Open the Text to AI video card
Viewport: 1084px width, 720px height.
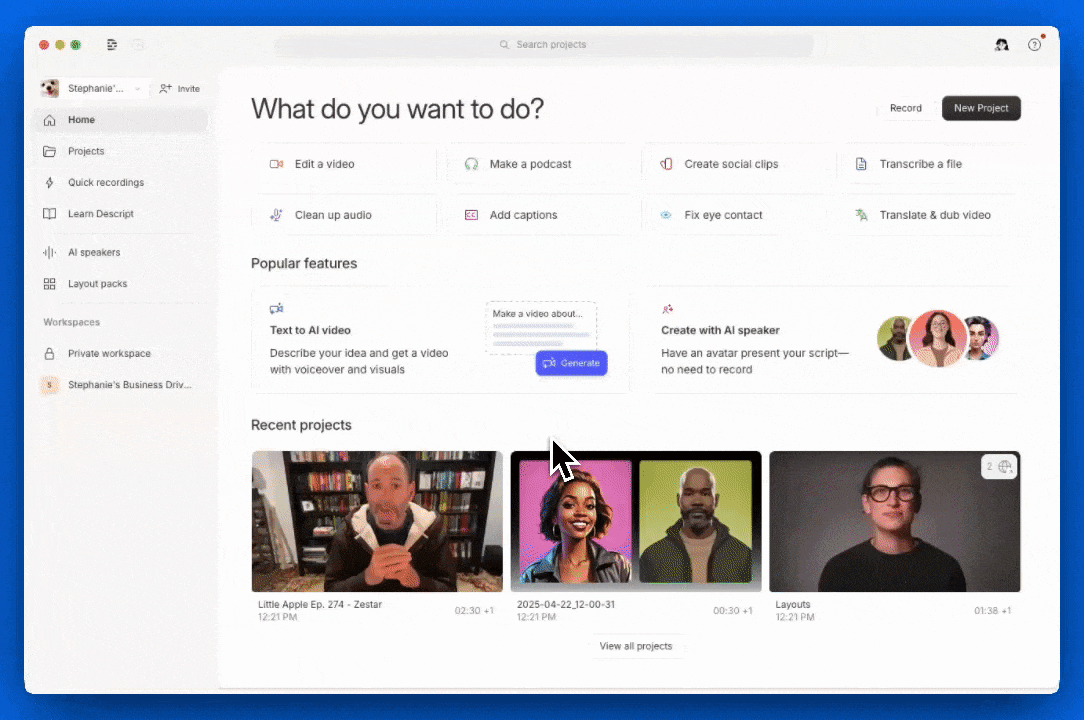click(440, 340)
